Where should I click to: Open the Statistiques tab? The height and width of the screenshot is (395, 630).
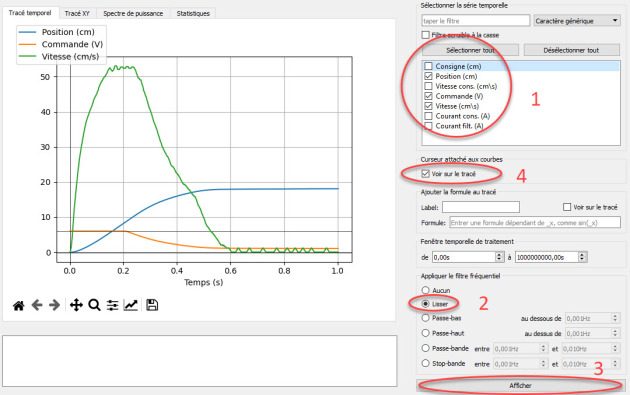[x=193, y=13]
